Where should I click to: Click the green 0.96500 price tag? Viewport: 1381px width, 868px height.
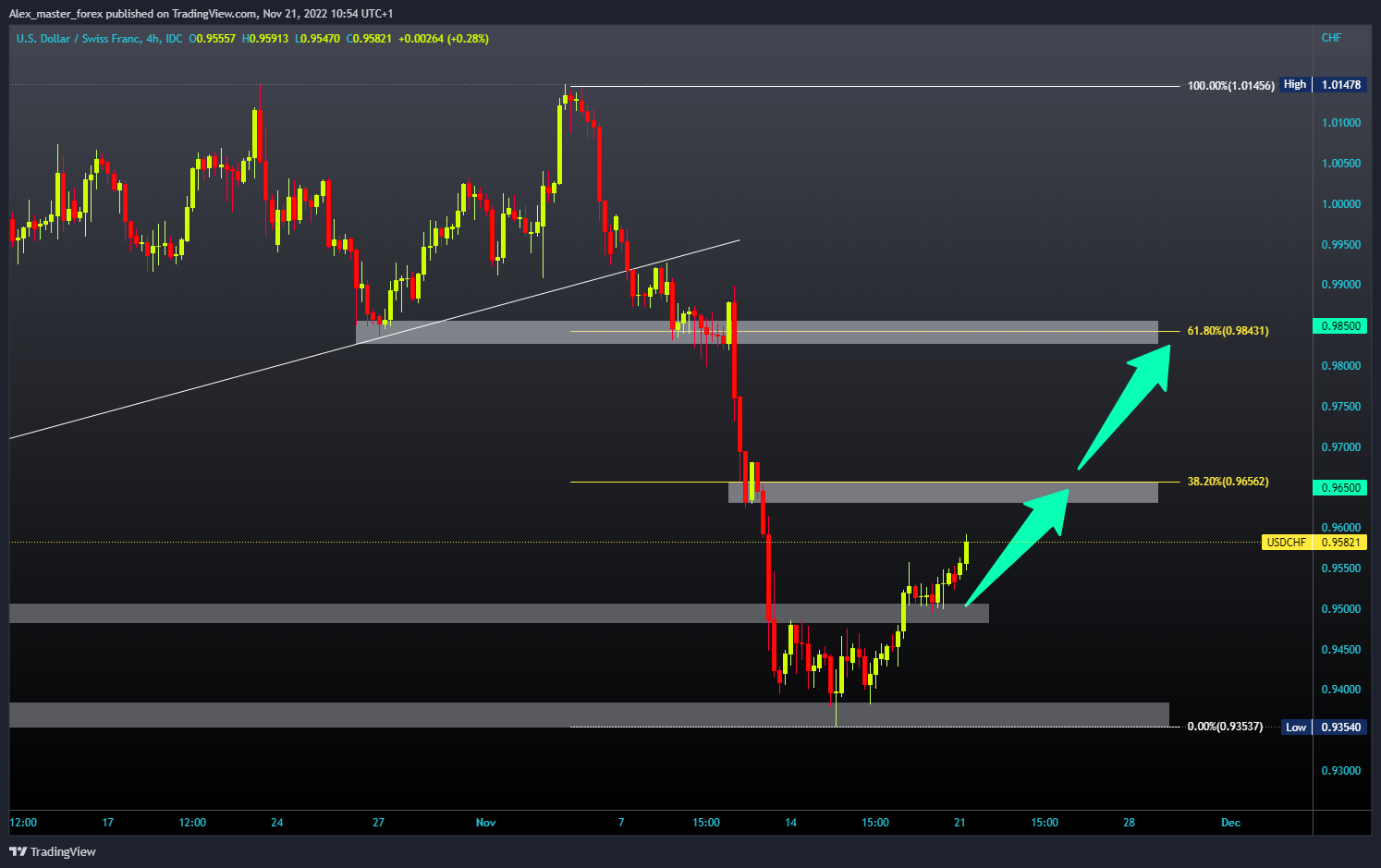click(x=1340, y=487)
